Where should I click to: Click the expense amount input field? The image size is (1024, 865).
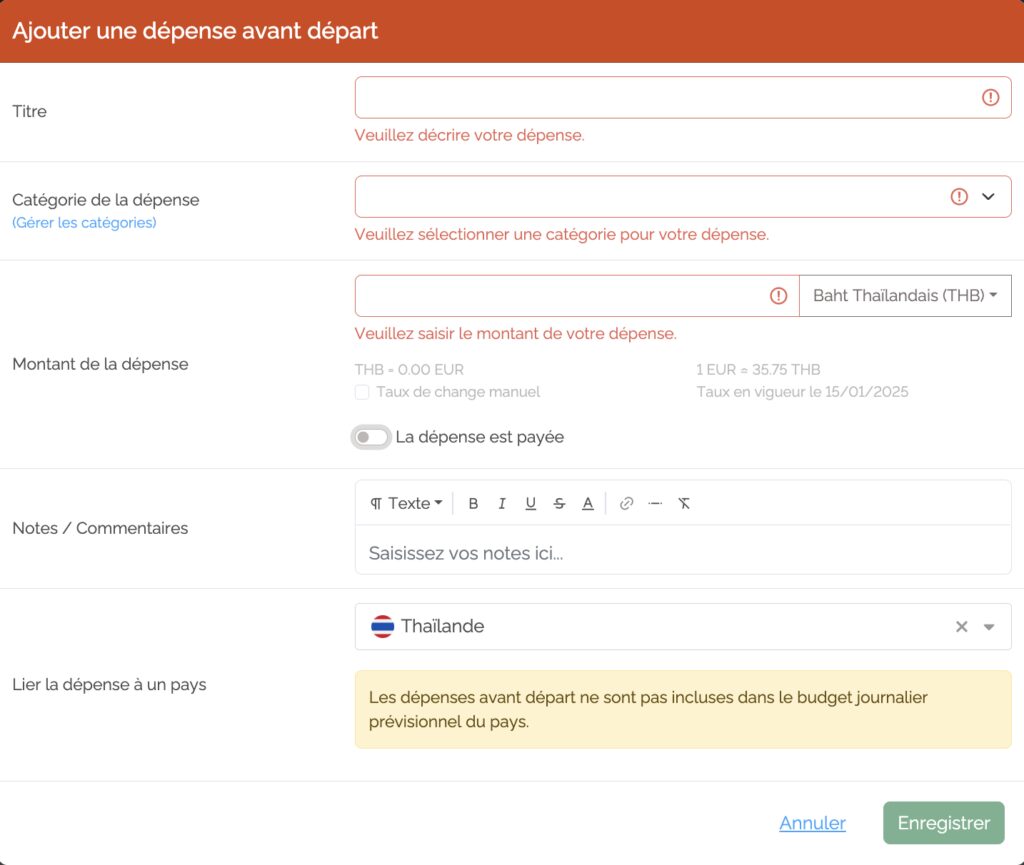[577, 296]
